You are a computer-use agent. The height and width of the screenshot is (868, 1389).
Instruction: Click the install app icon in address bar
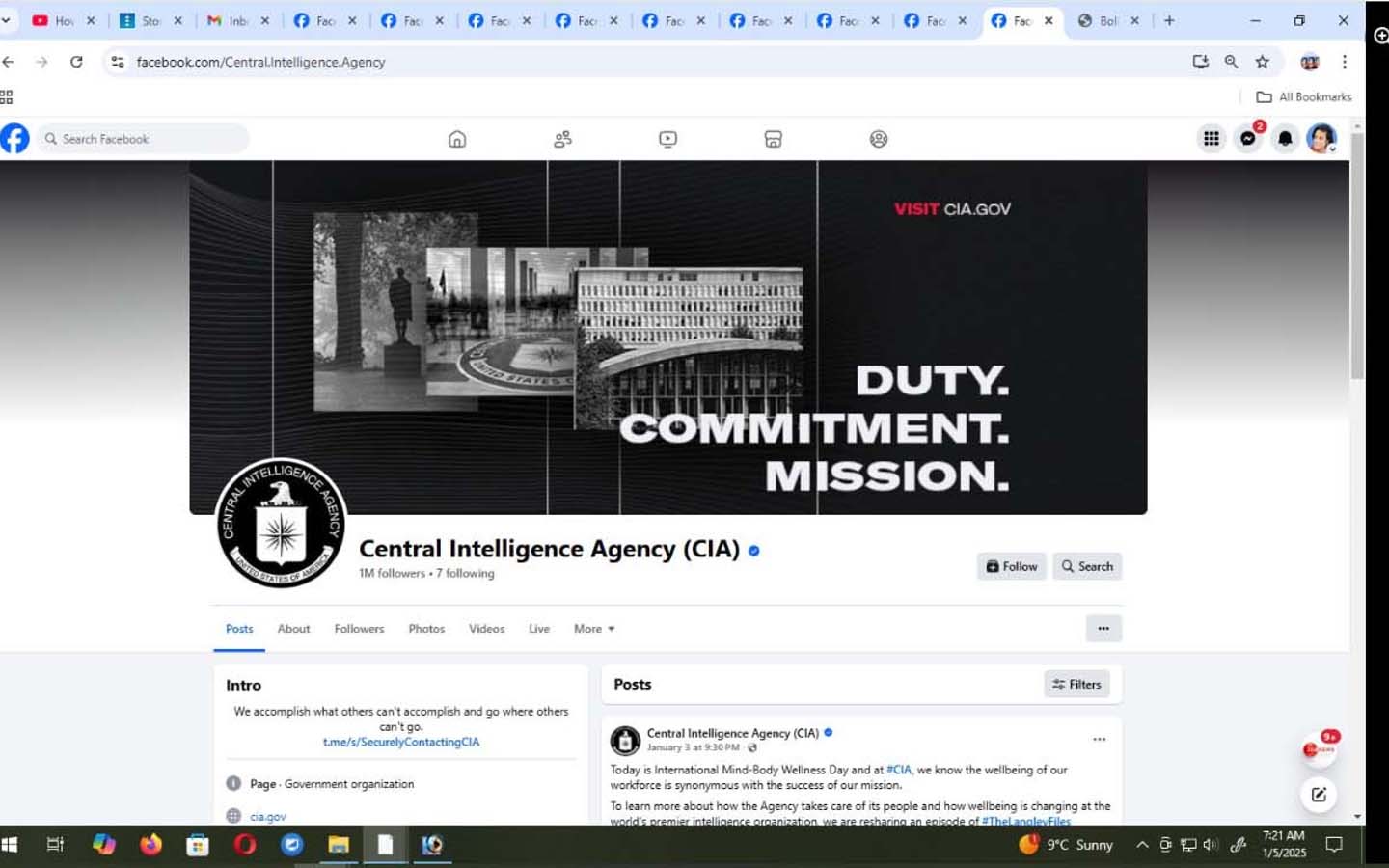click(x=1200, y=62)
